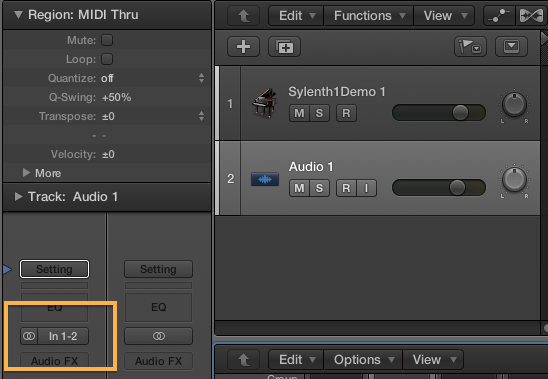The image size is (548, 379).
Task: Click the In 1-2 input button
Action: pos(63,336)
